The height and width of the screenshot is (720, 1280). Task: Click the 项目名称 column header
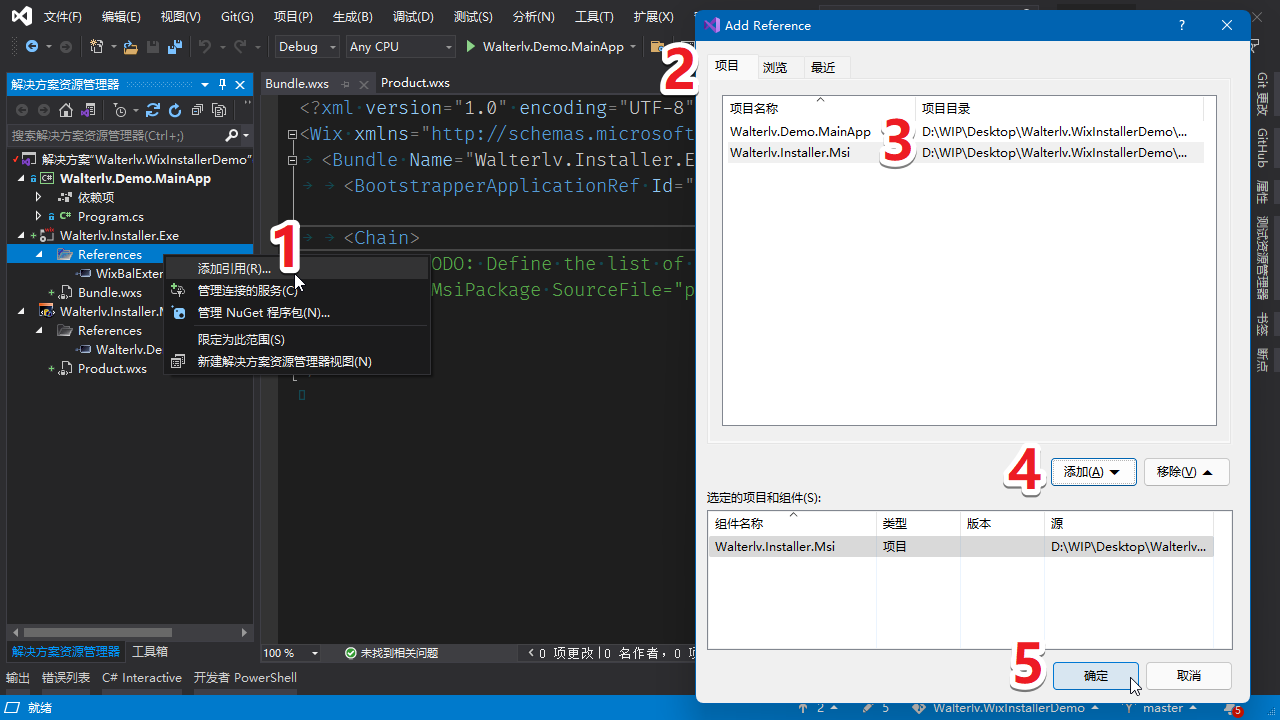[x=819, y=108]
